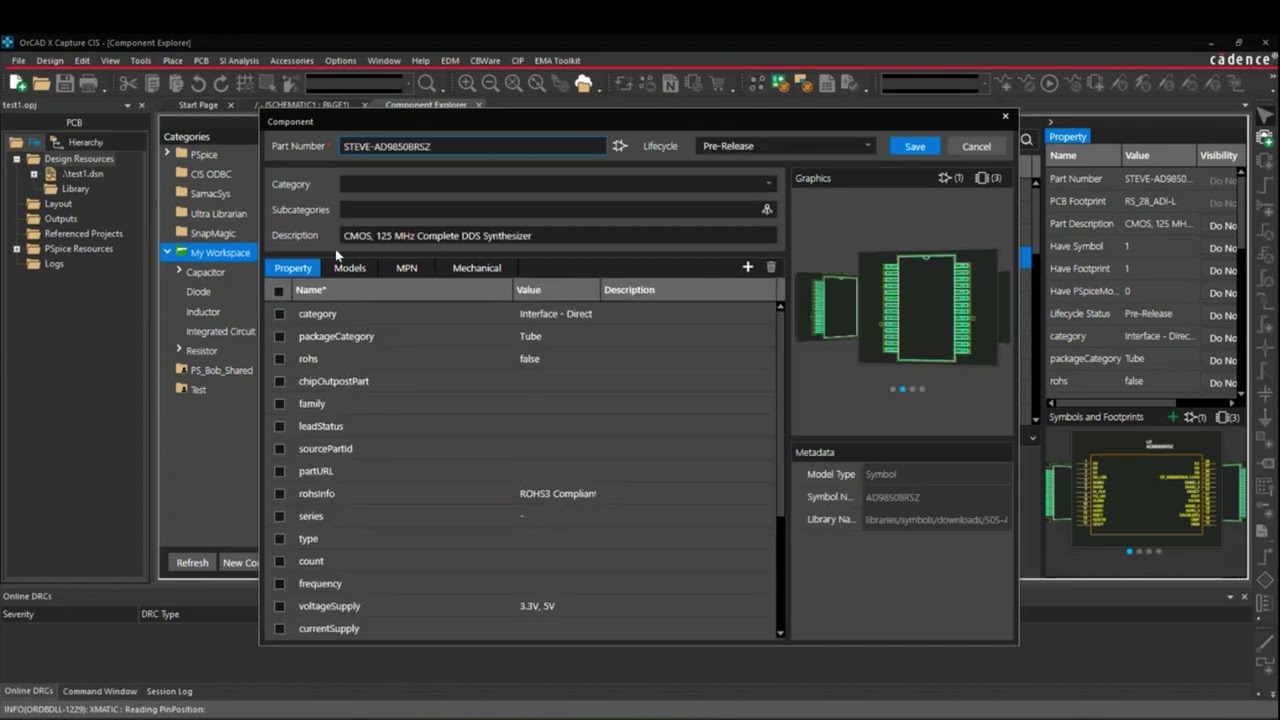The image size is (1280, 720).
Task: Select the Integrated Circuit category
Action: tap(220, 331)
